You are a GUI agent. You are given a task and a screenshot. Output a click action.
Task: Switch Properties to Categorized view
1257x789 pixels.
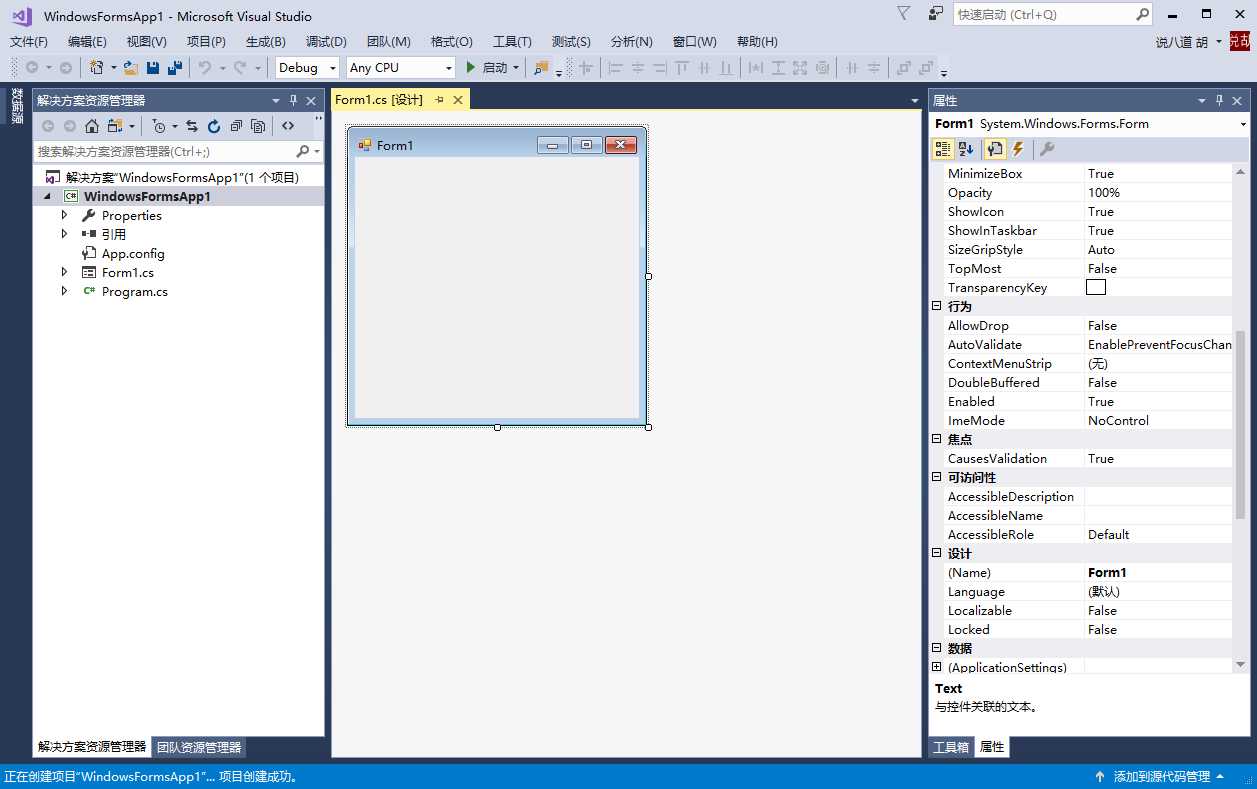(x=942, y=149)
